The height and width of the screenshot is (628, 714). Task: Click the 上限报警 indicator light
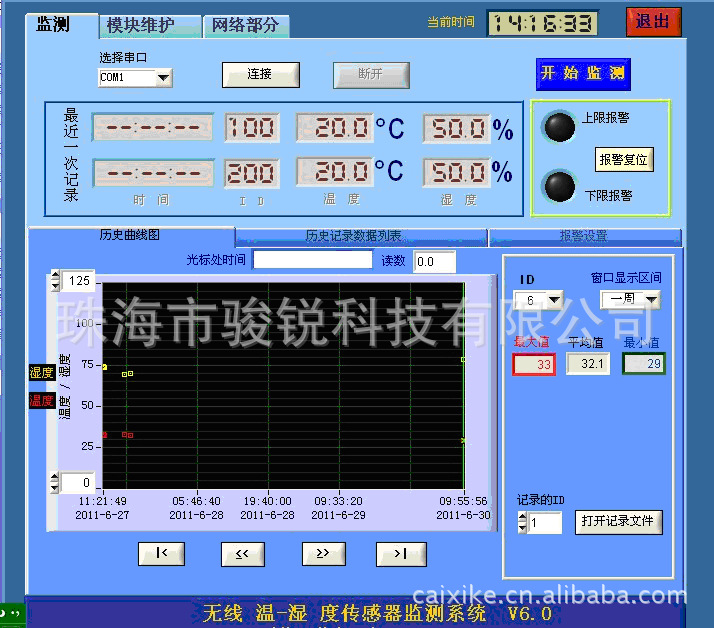click(x=559, y=127)
